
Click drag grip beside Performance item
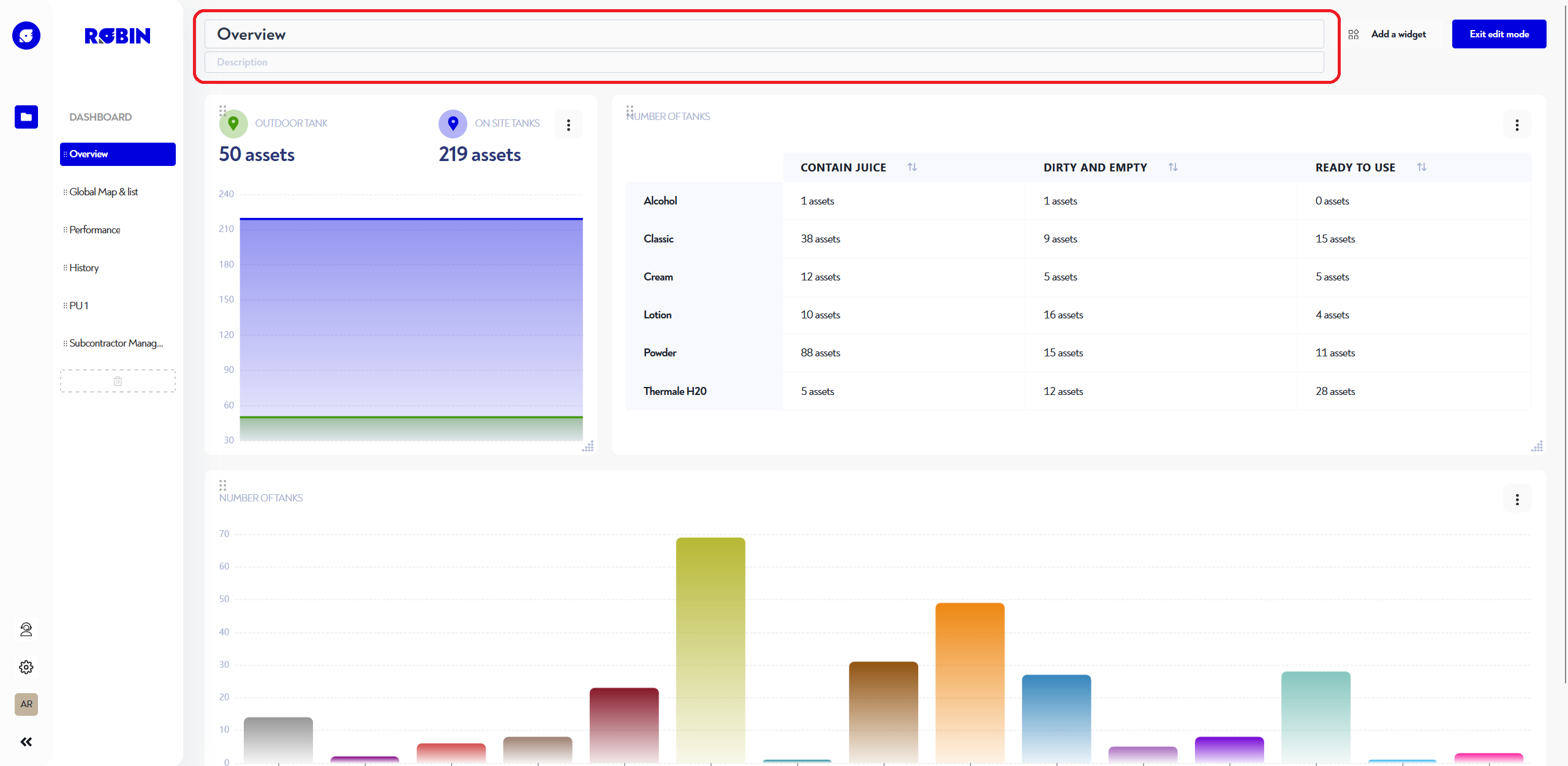coord(66,230)
